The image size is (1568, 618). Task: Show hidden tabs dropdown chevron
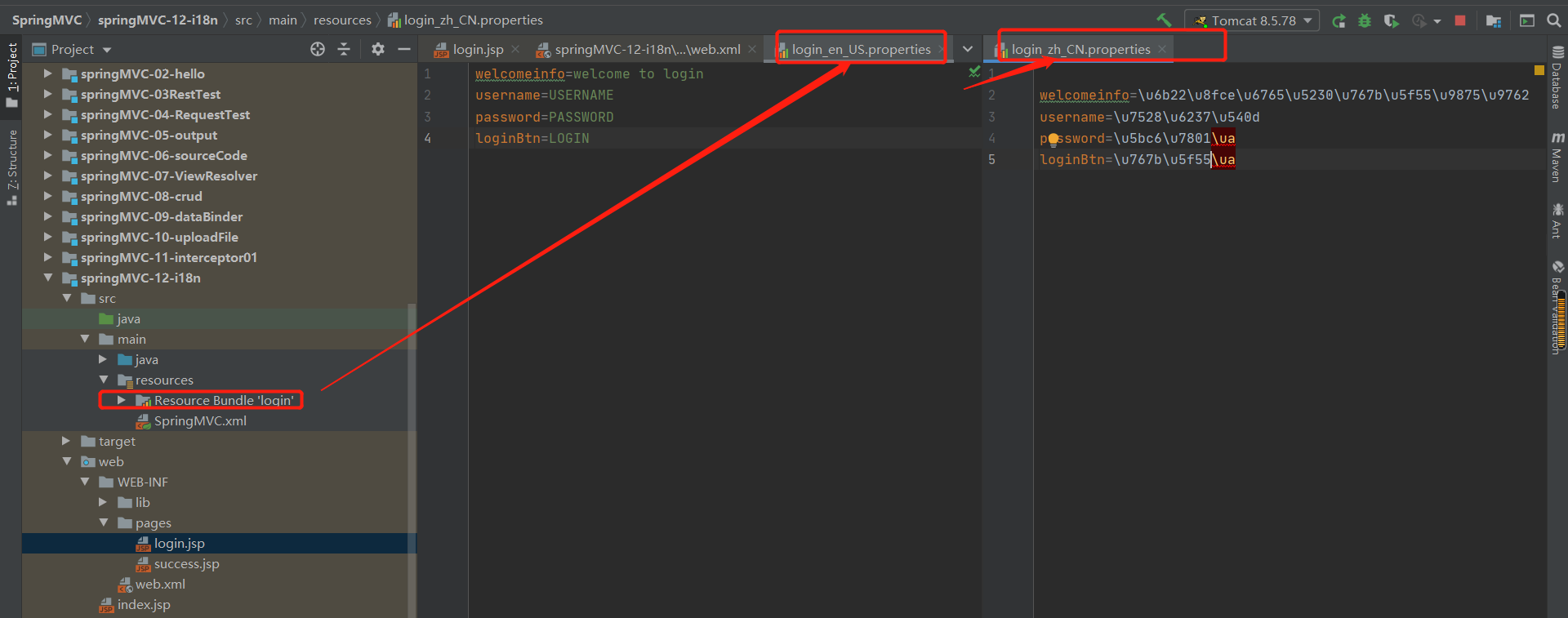point(968,50)
